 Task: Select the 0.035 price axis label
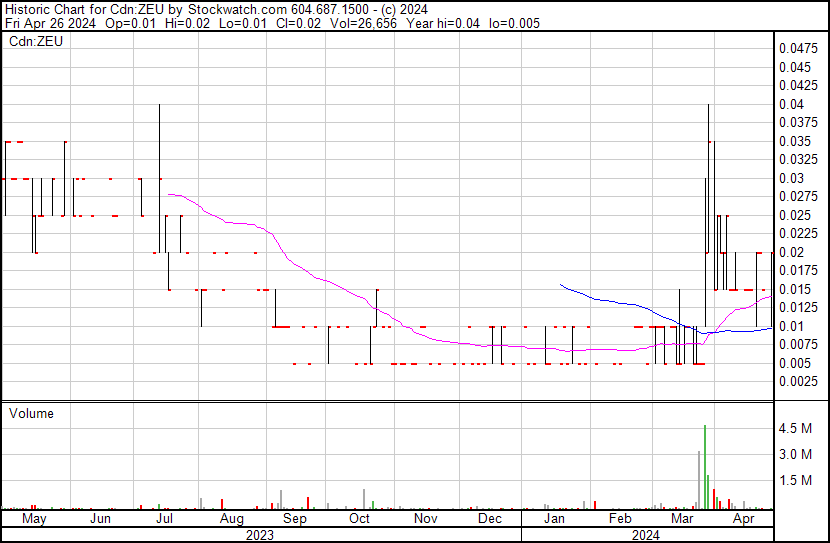(x=795, y=141)
